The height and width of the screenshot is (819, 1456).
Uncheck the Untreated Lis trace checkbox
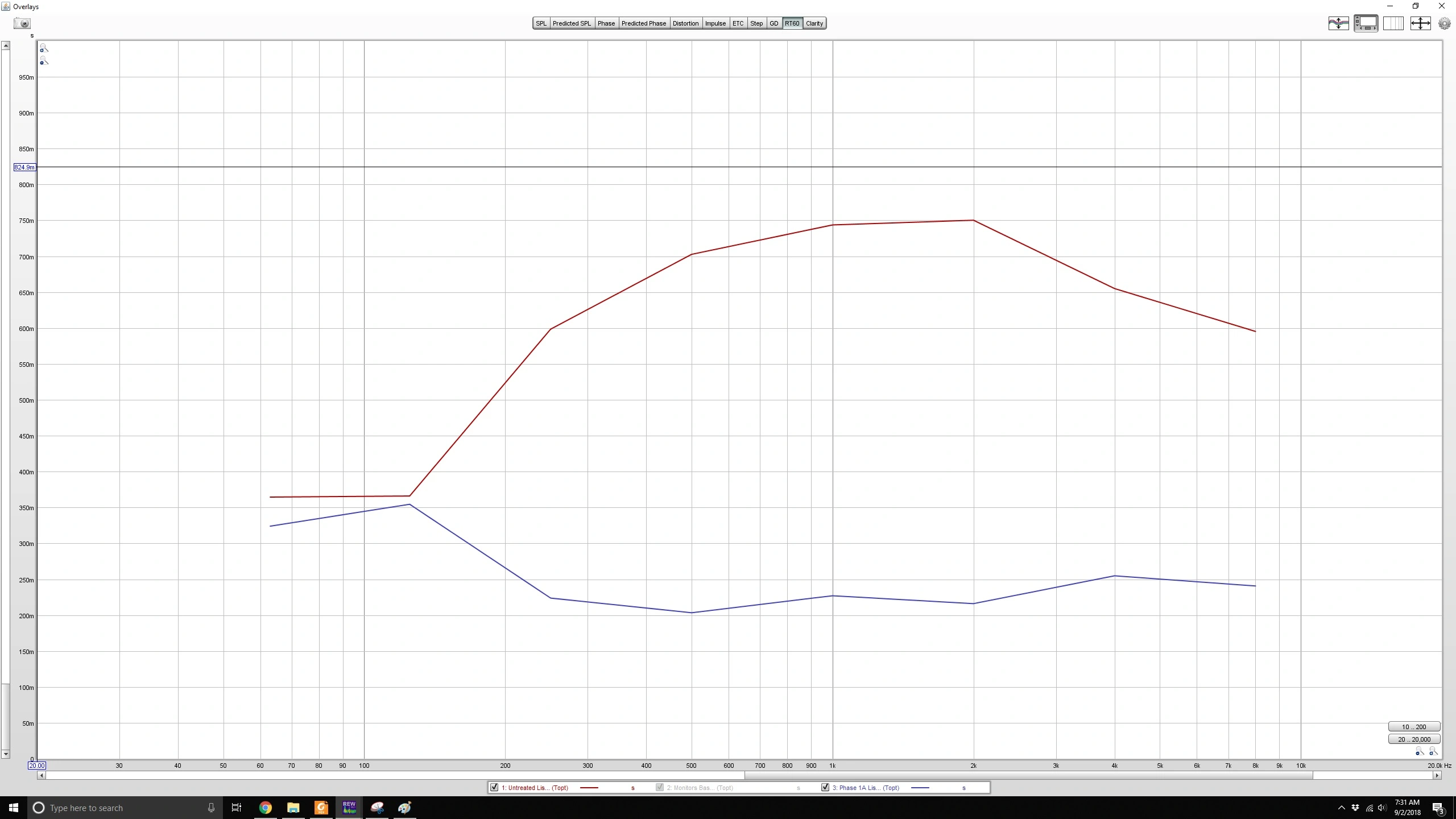click(494, 788)
